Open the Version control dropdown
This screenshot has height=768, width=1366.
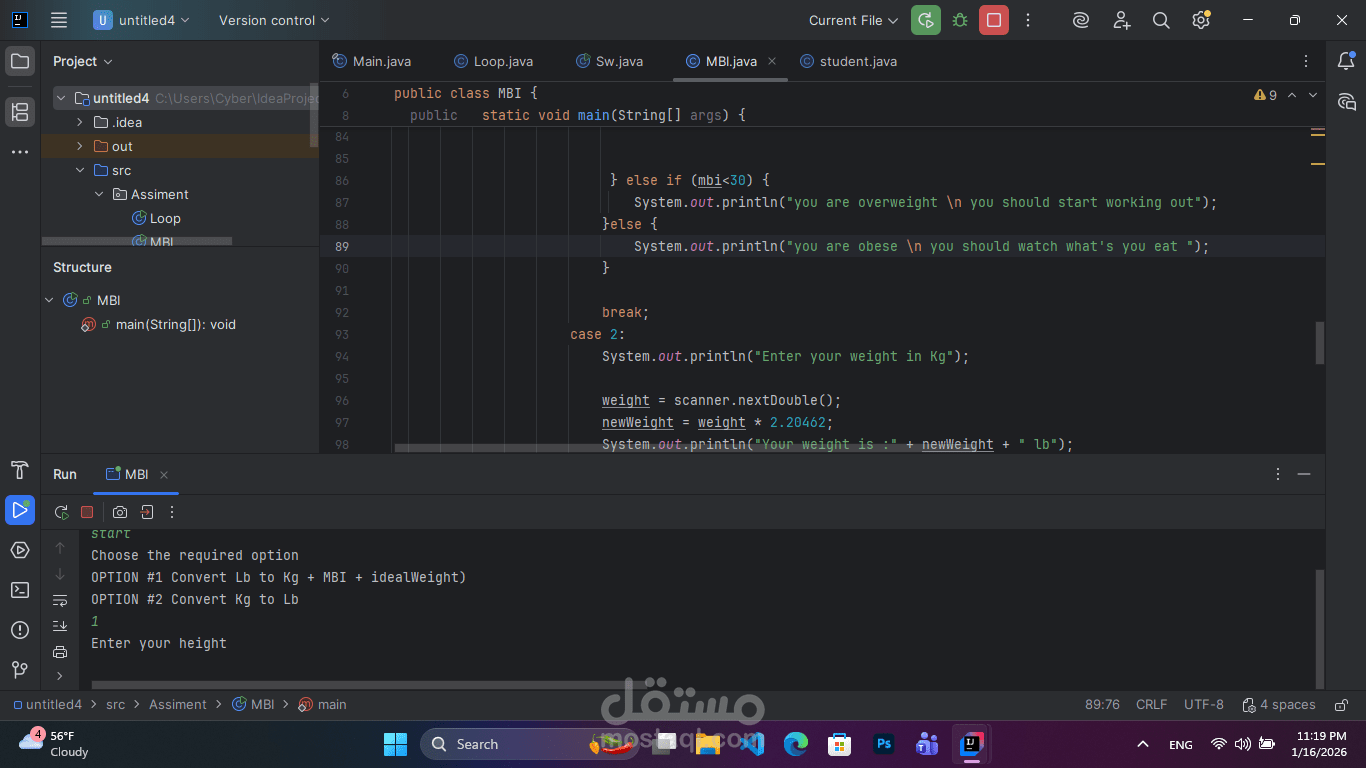[270, 20]
